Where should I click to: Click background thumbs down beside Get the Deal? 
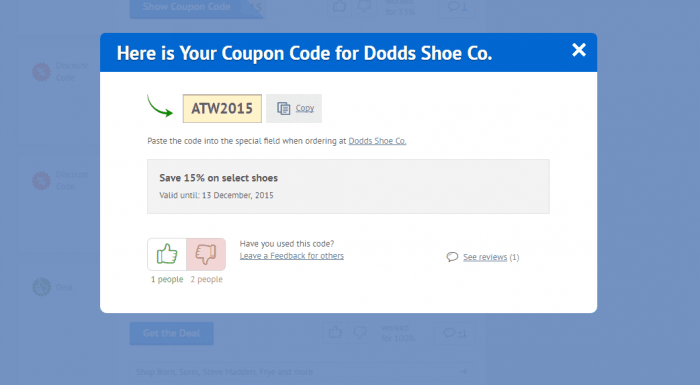coord(359,333)
